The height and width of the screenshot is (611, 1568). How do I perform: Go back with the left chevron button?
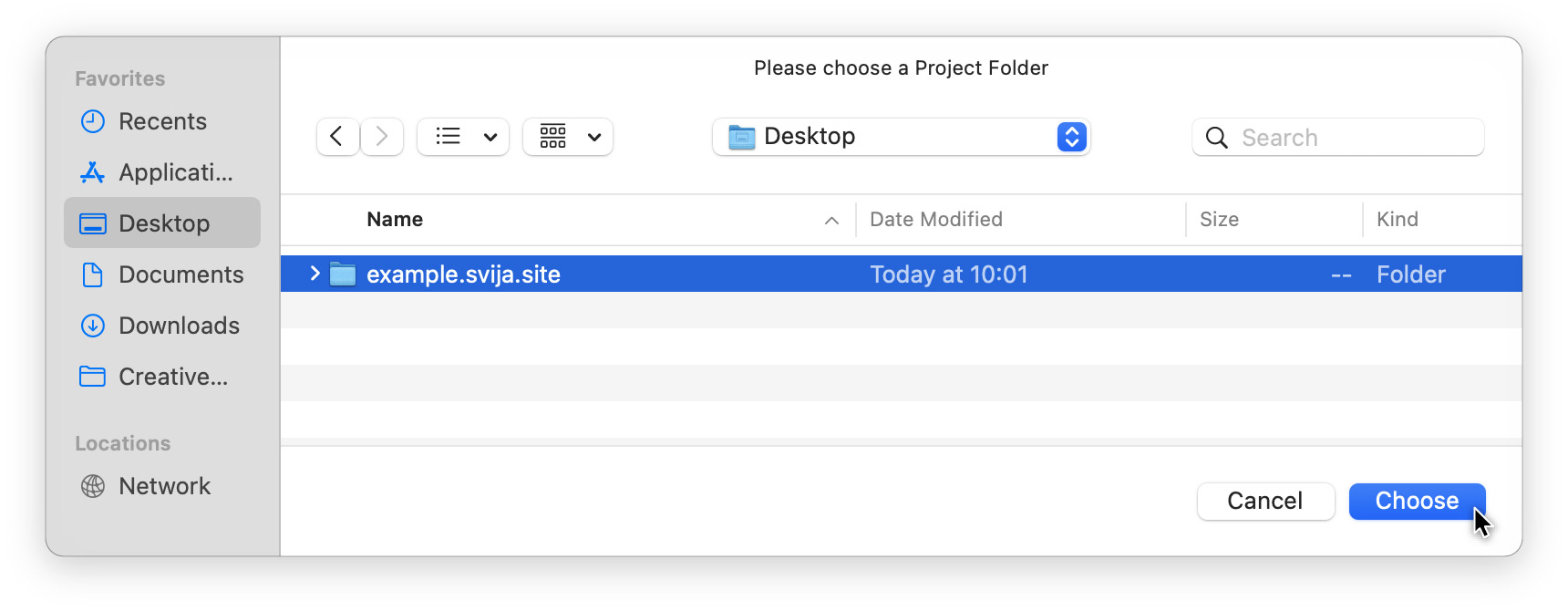click(x=337, y=137)
